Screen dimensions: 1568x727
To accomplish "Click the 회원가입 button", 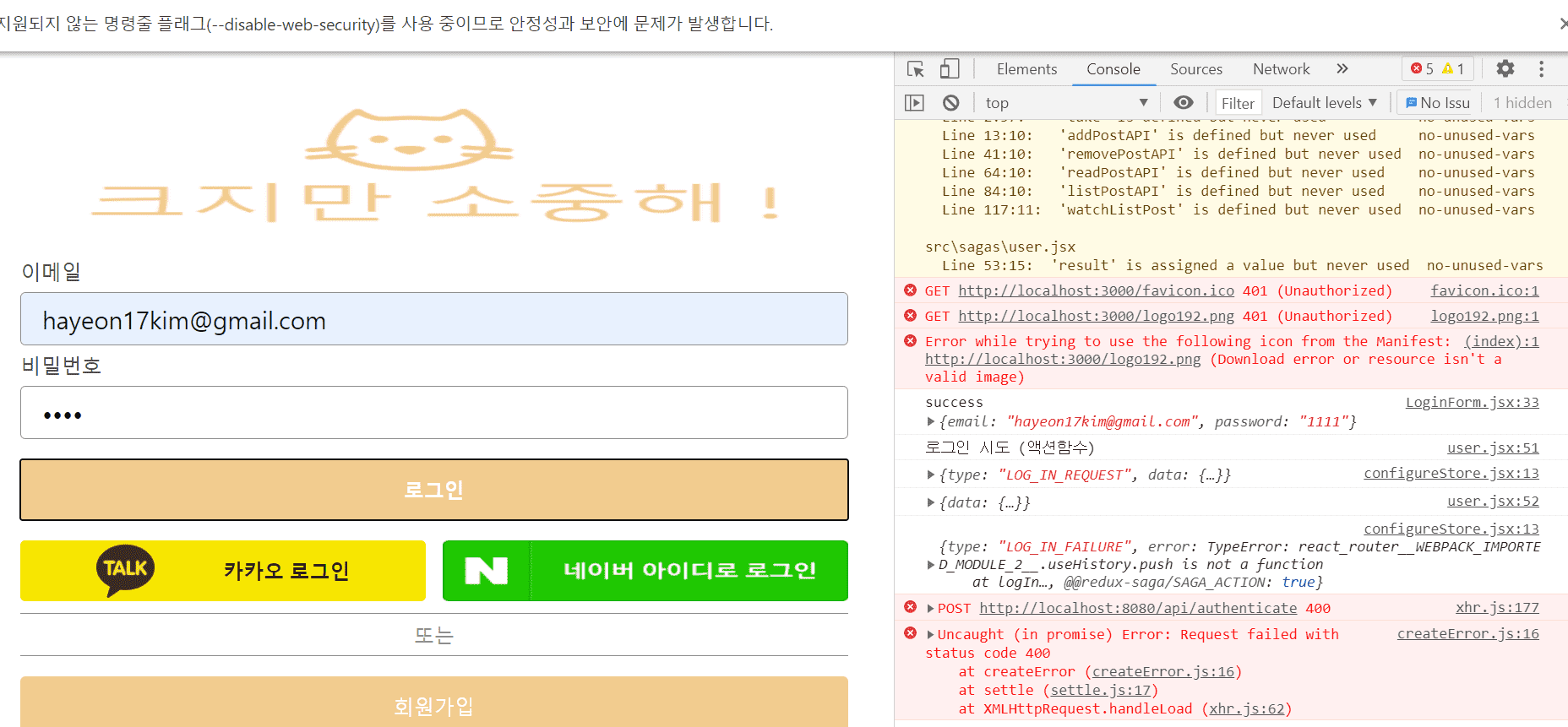I will [x=434, y=703].
